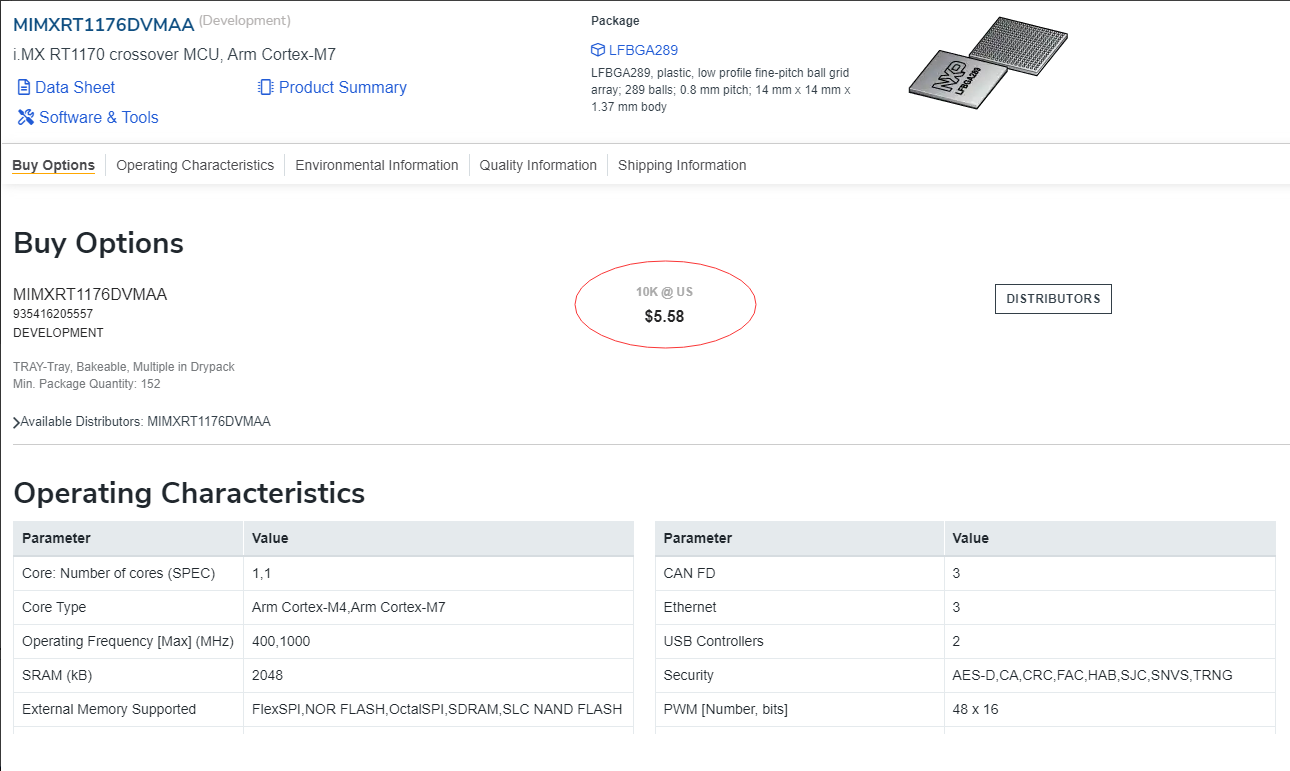This screenshot has width=1290, height=771.
Task: Click the 10K @ US price label
Action: (664, 292)
